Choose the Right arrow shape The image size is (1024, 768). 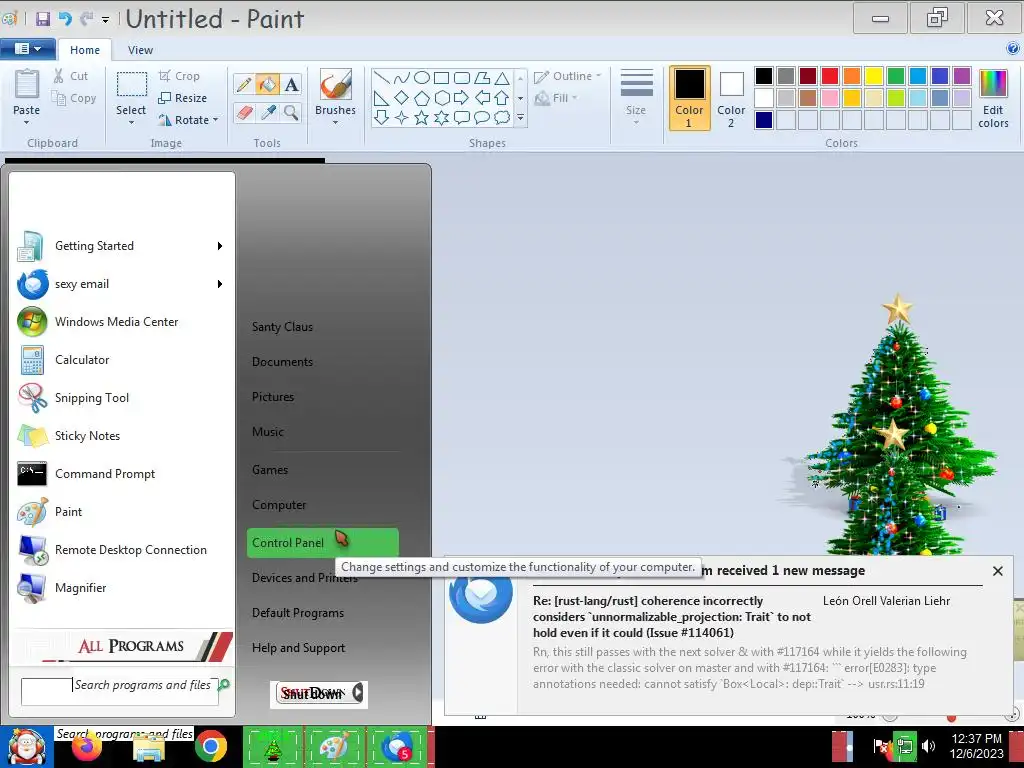point(462,98)
